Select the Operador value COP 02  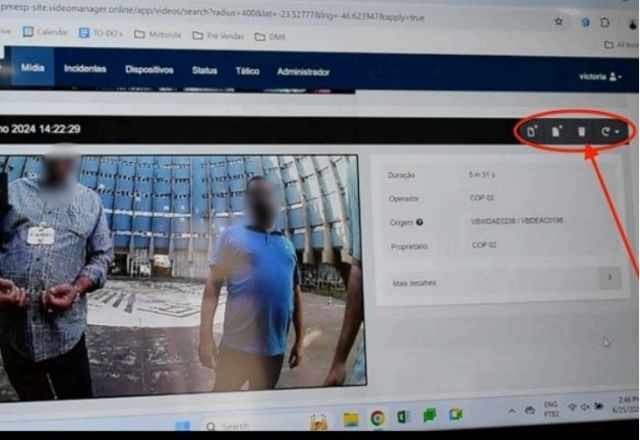pyautogui.click(x=482, y=198)
